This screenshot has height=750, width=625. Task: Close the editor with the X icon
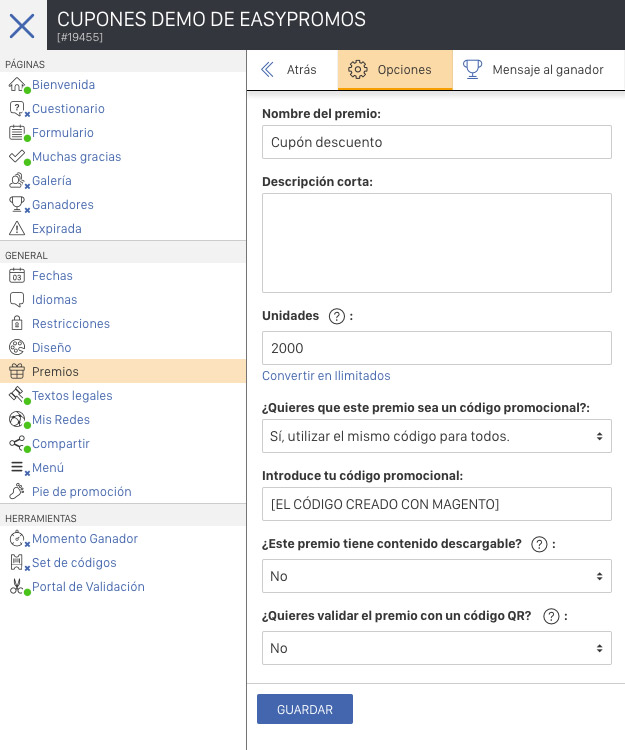coord(22,25)
